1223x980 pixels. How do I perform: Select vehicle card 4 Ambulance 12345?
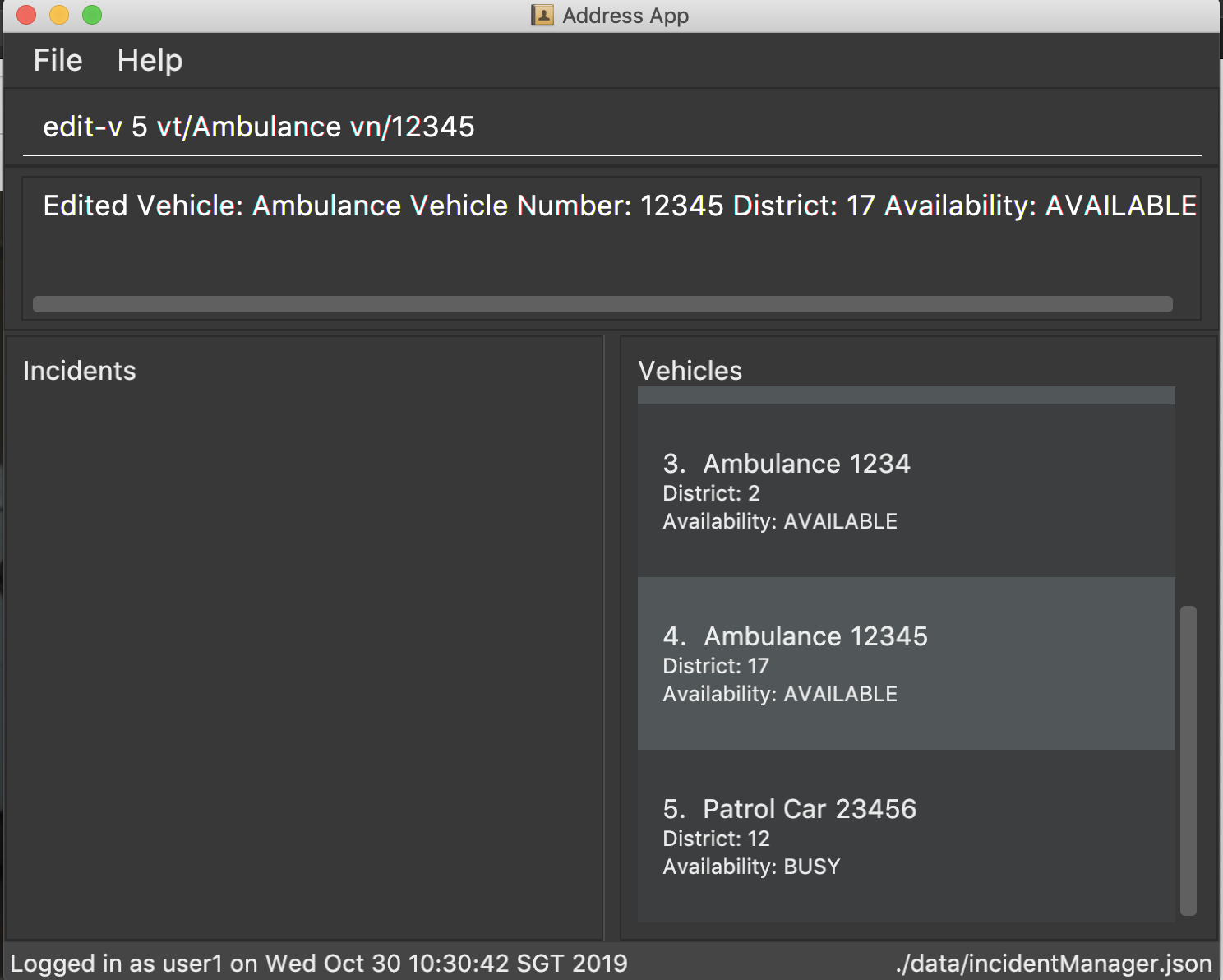click(906, 663)
